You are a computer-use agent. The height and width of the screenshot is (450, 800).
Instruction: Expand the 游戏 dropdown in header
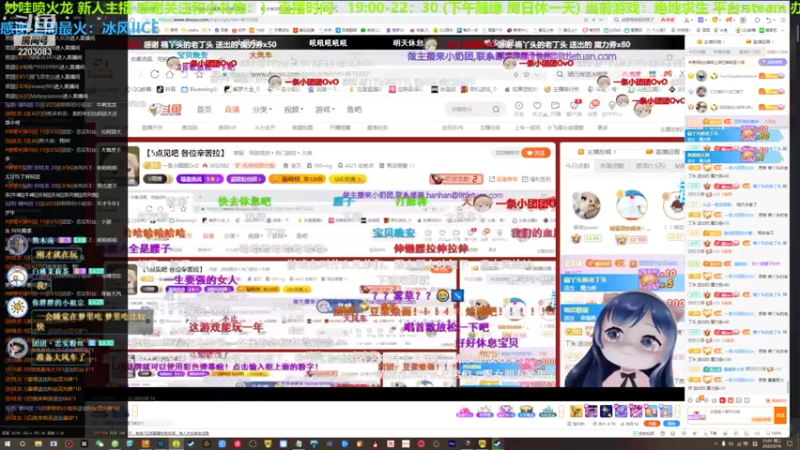point(324,110)
